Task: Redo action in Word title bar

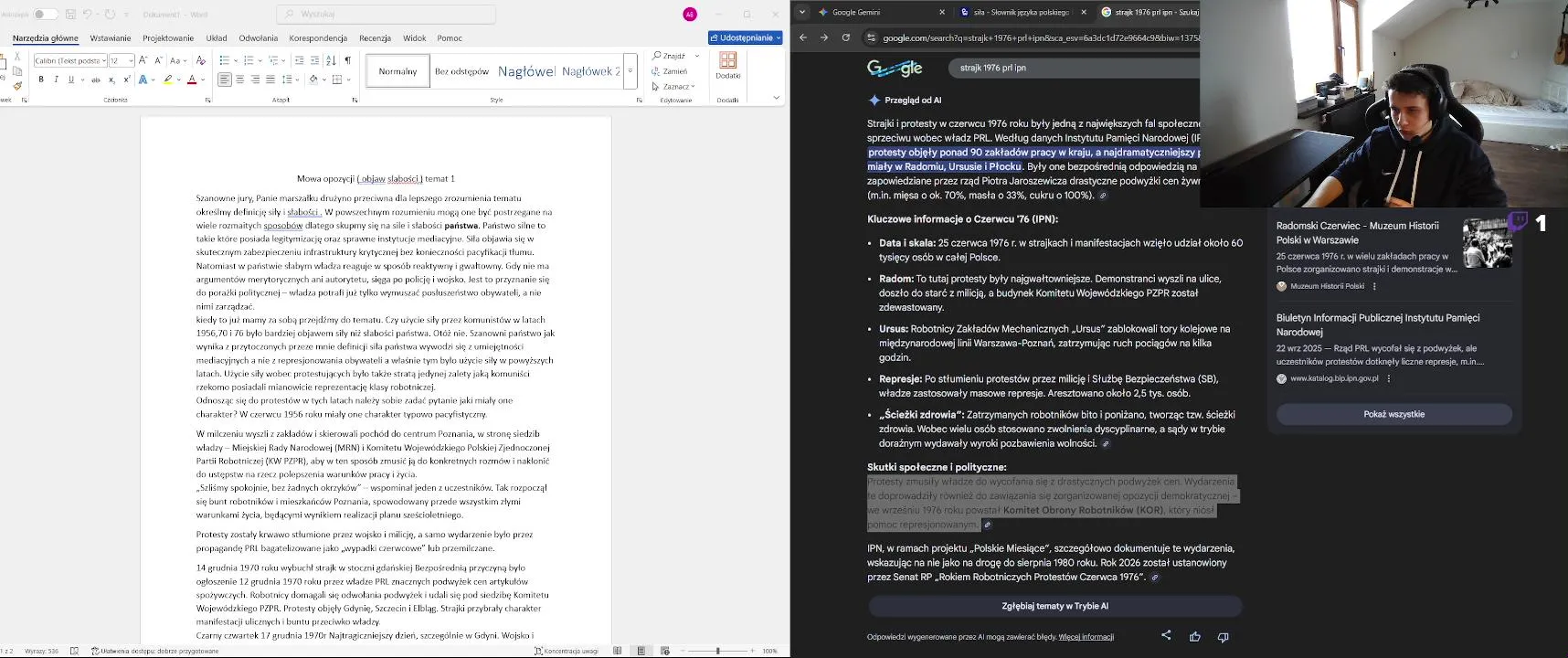Action: (110, 15)
